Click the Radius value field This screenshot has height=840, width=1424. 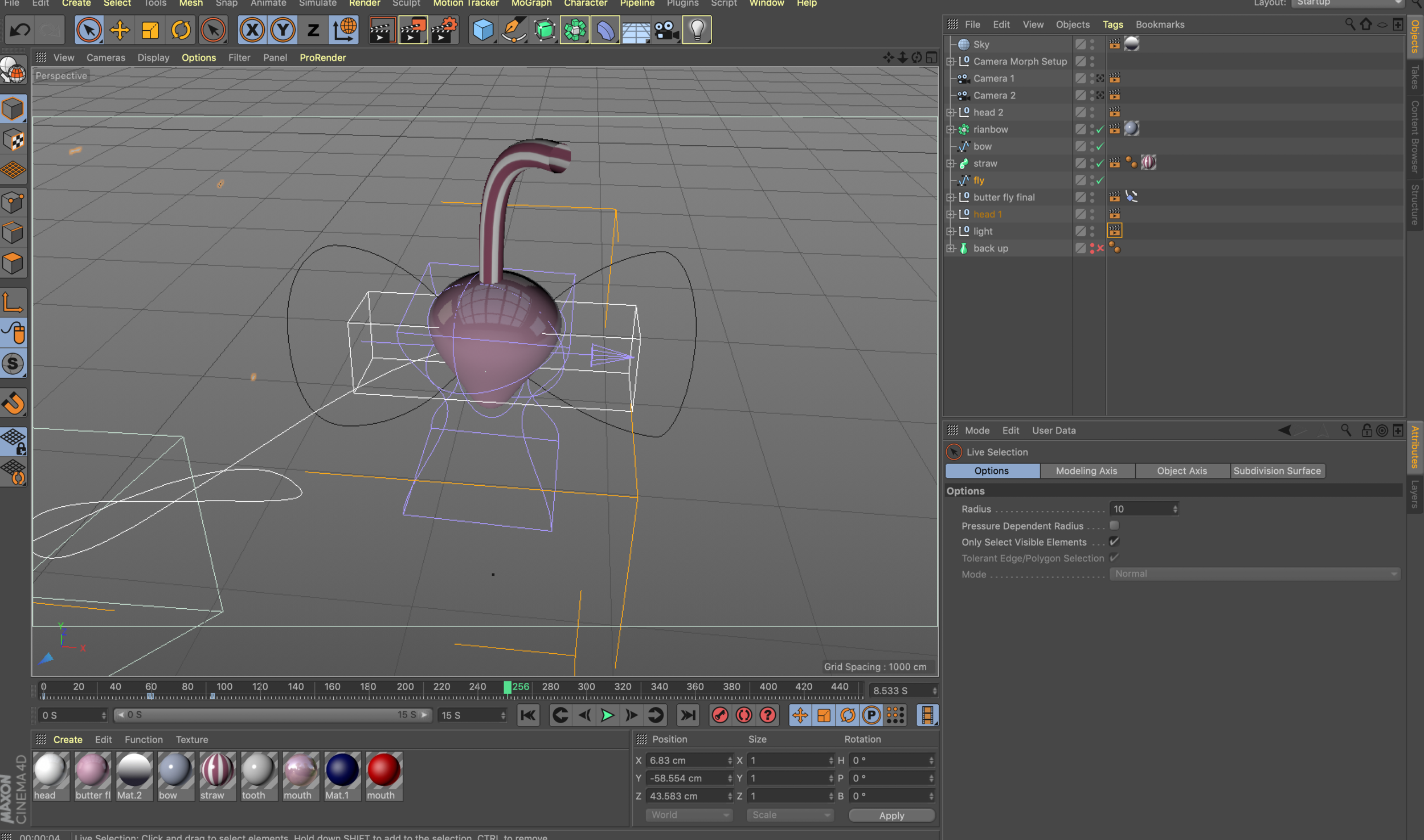pos(1144,509)
